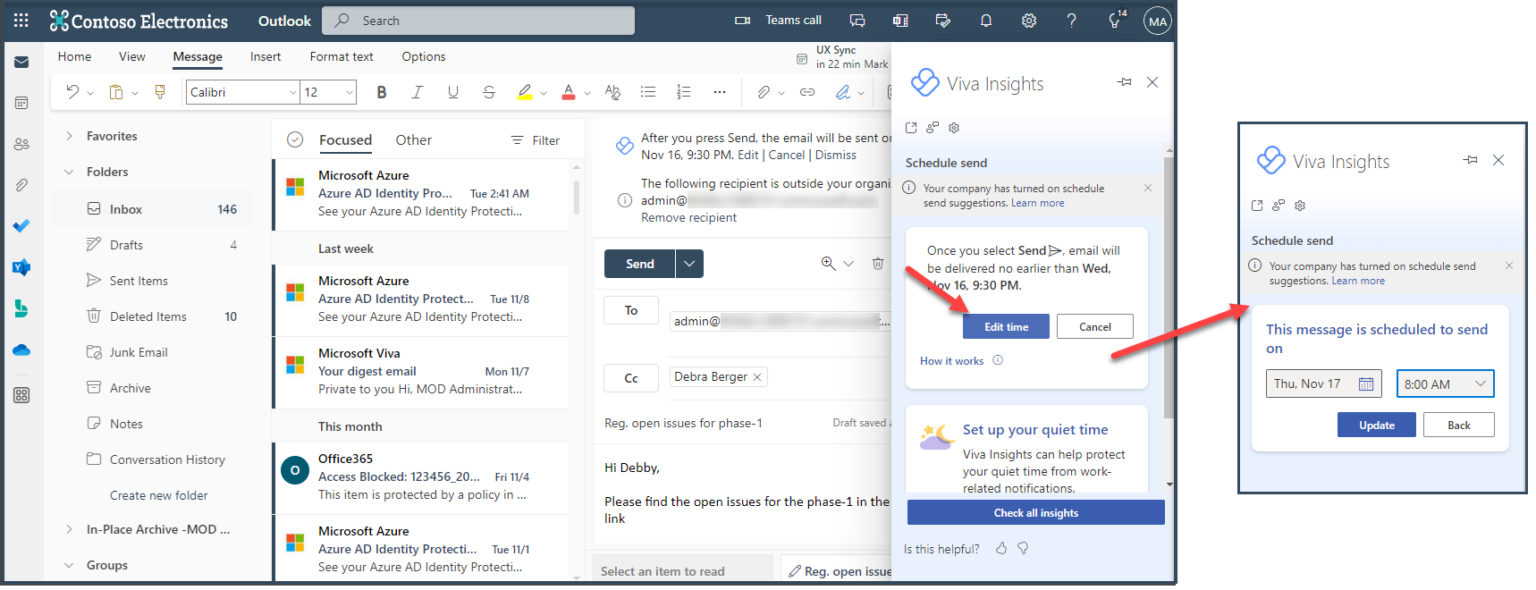This screenshot has width=1536, height=590.
Task: Click the Outlook notifications bell
Action: tap(985, 19)
